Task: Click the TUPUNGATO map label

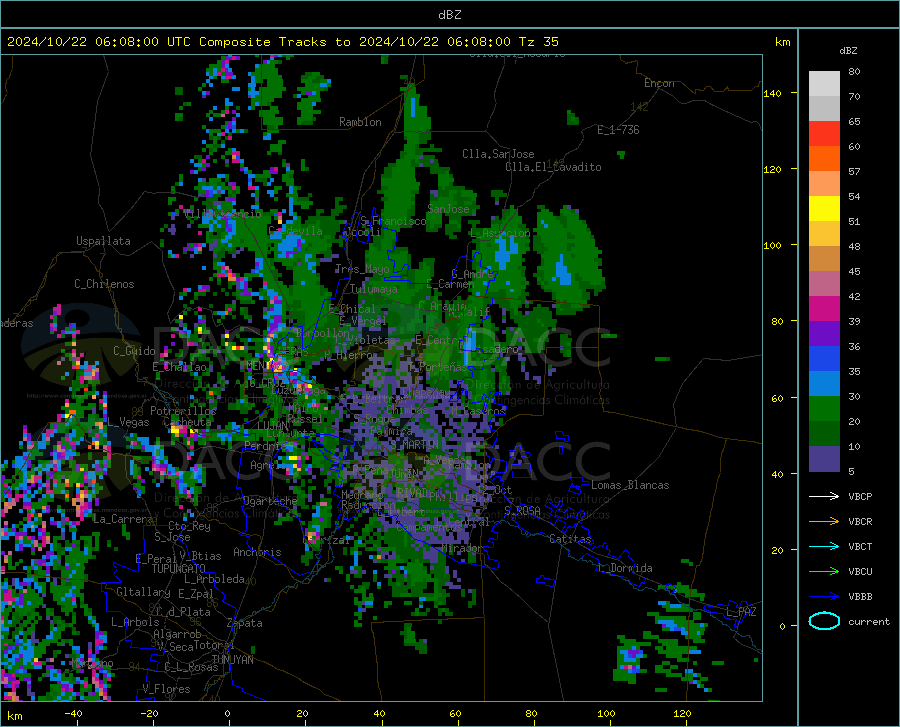Action: coord(179,569)
